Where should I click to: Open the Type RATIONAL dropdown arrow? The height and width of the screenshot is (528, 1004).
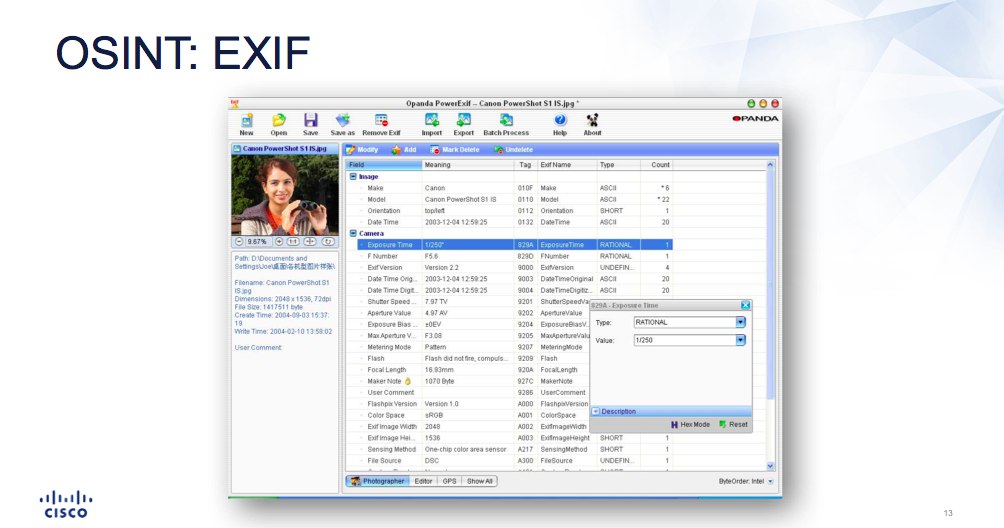pos(741,323)
